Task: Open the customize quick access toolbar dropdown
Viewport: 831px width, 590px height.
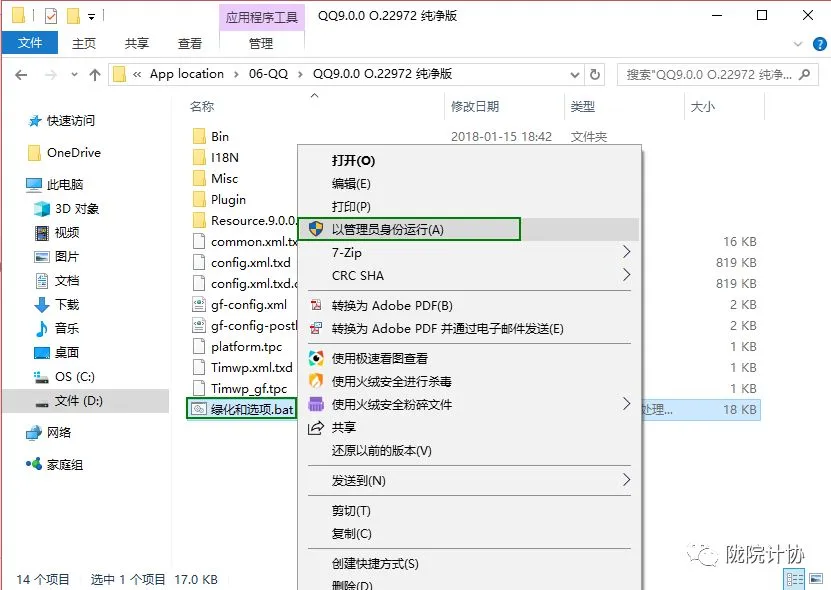Action: click(x=91, y=17)
